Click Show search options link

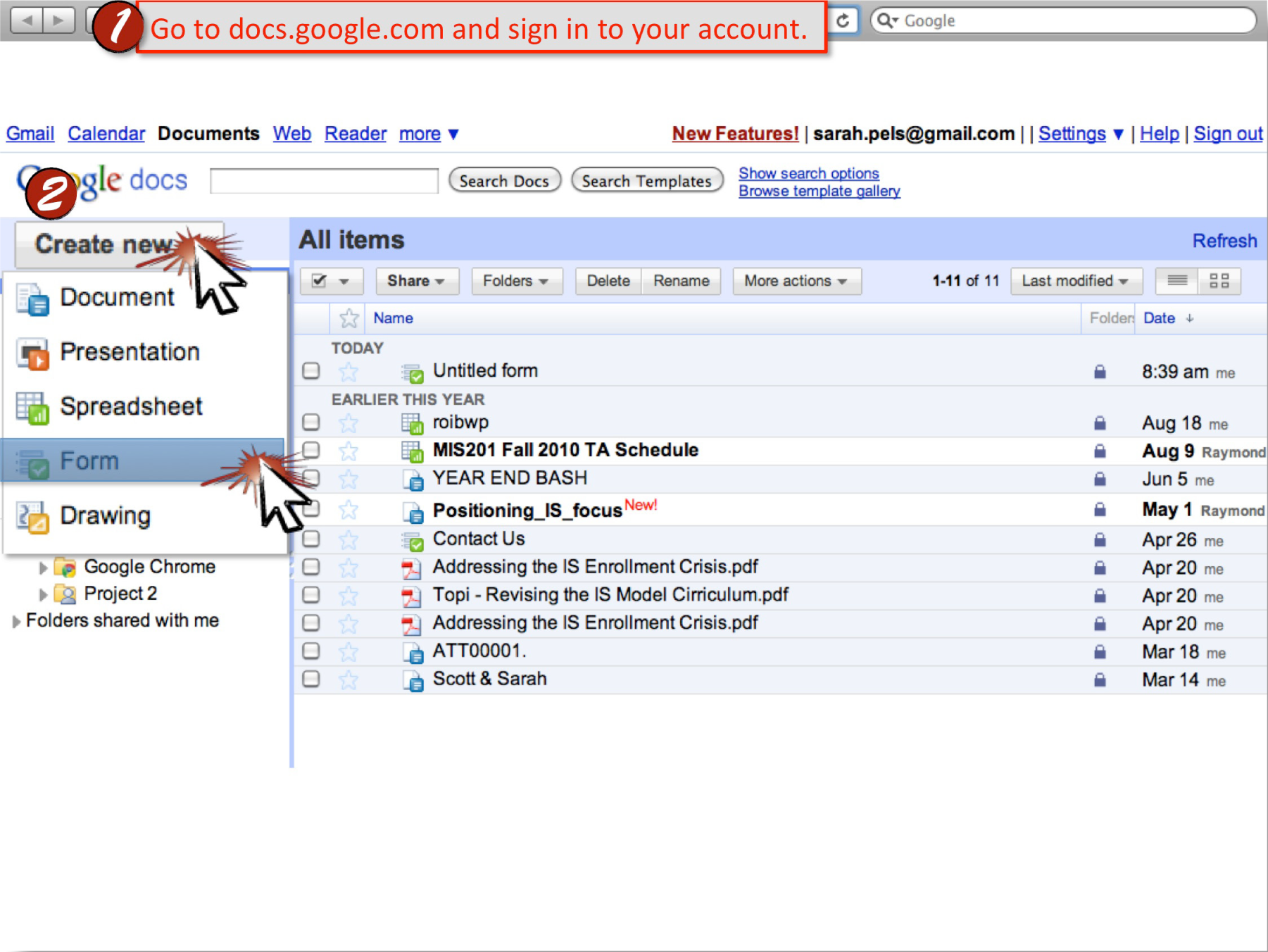point(808,173)
